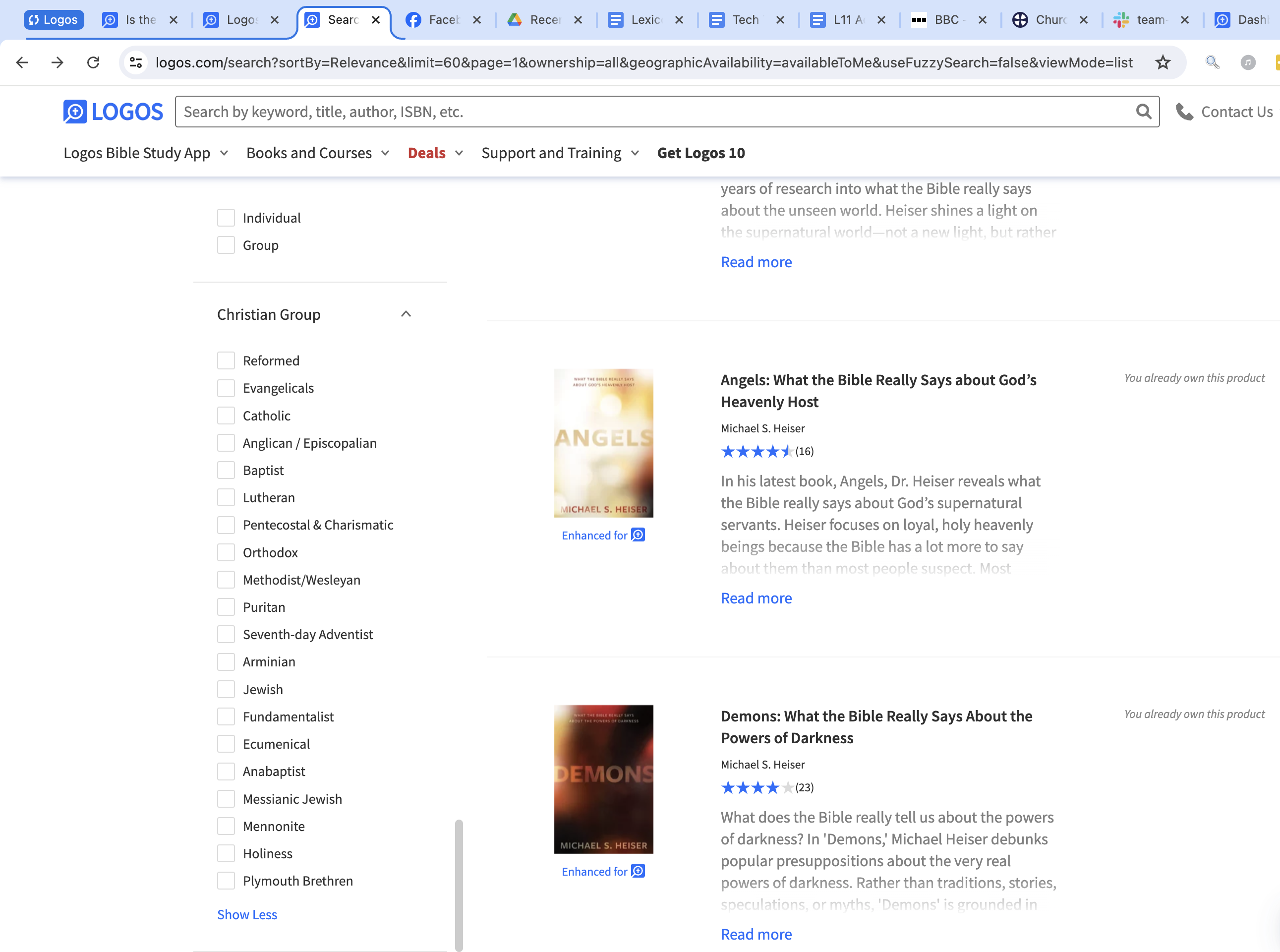Click Show Less under Christian Group
The image size is (1280, 952).
point(247,914)
